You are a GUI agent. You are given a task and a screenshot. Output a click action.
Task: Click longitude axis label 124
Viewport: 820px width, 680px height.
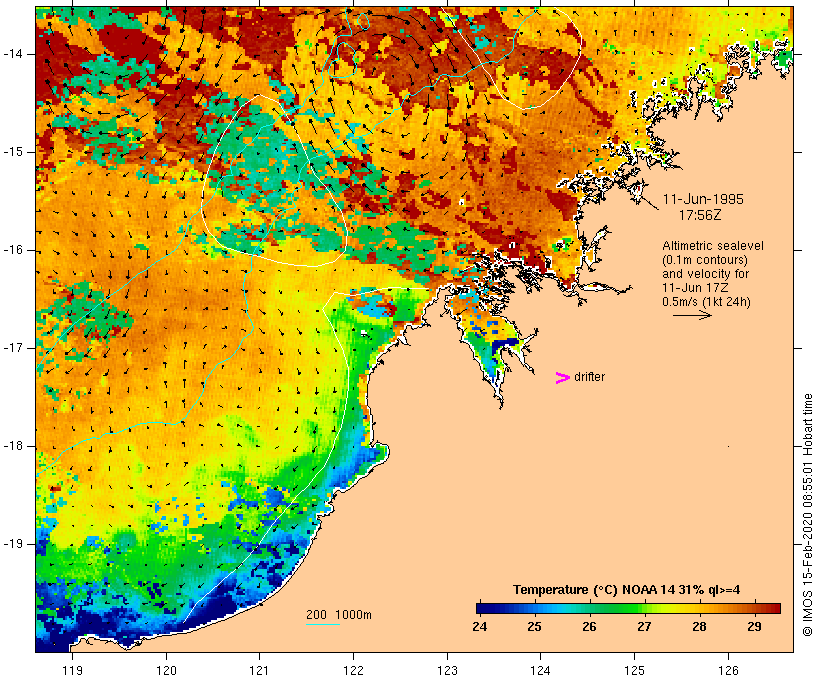pos(540,670)
